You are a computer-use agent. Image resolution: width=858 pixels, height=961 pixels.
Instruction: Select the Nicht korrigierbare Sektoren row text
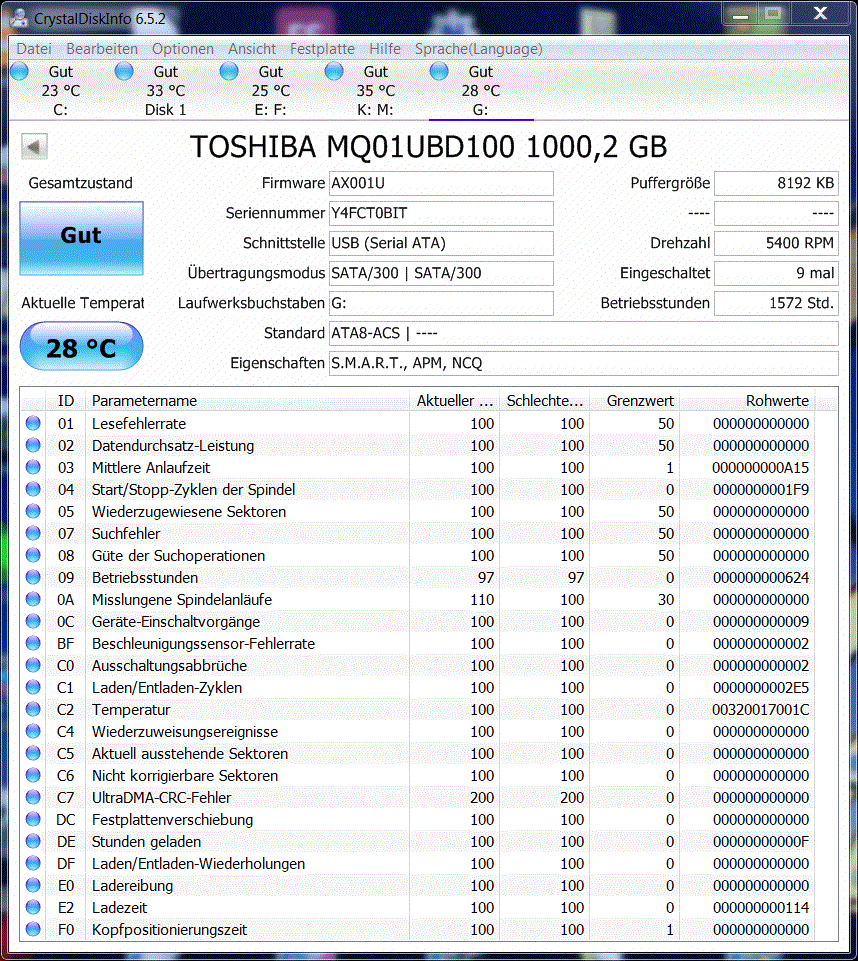(185, 775)
